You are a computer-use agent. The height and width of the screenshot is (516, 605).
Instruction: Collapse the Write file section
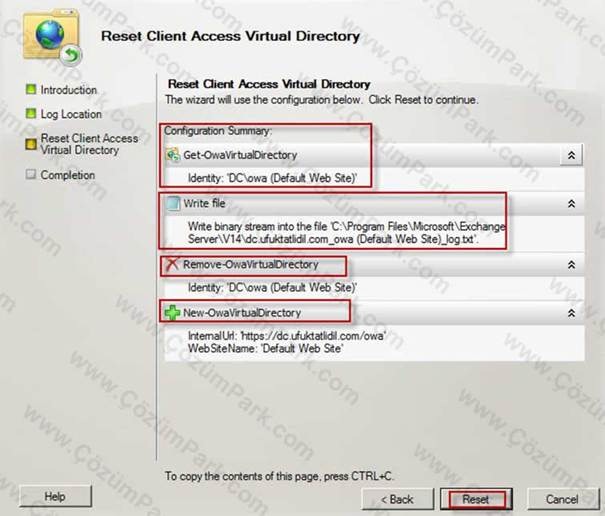pos(571,203)
